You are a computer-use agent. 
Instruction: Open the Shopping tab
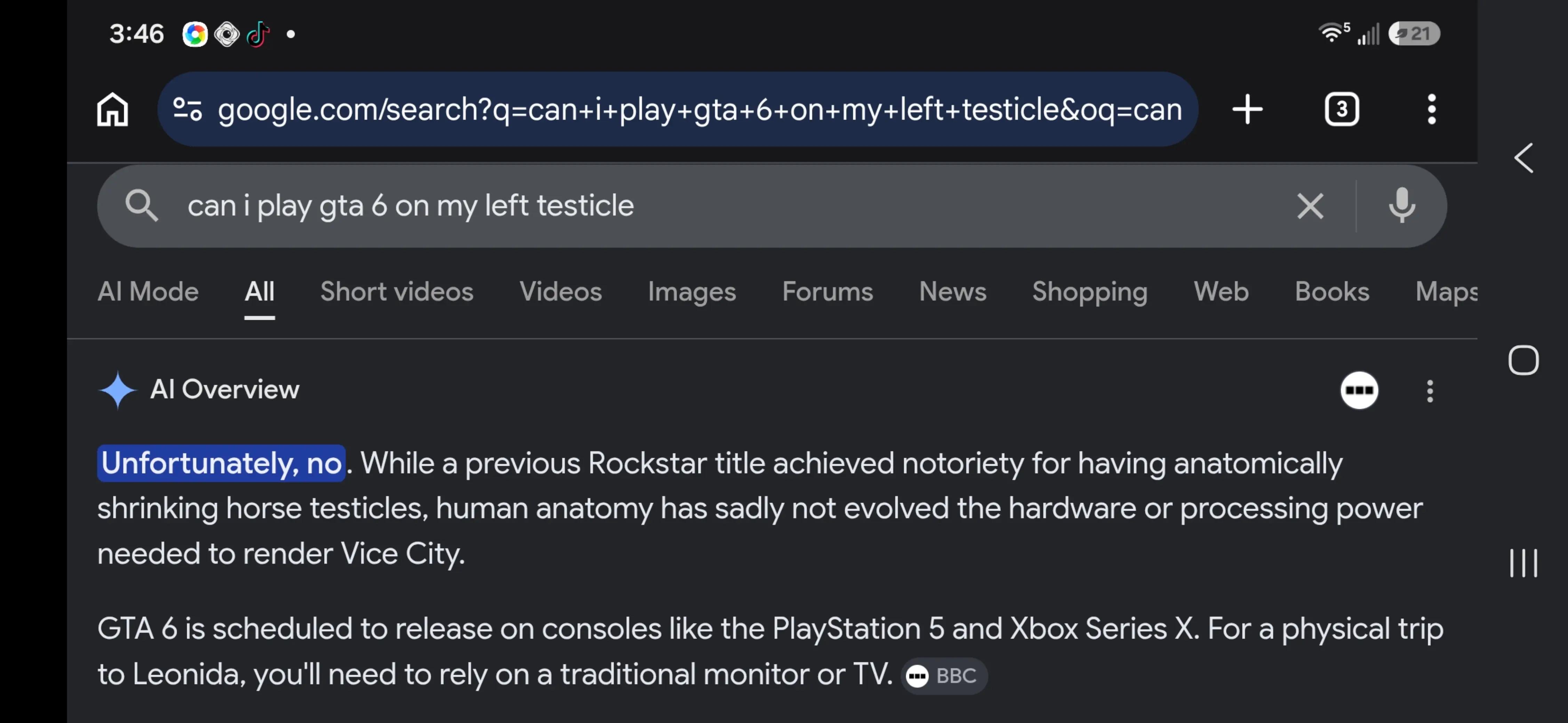point(1089,292)
